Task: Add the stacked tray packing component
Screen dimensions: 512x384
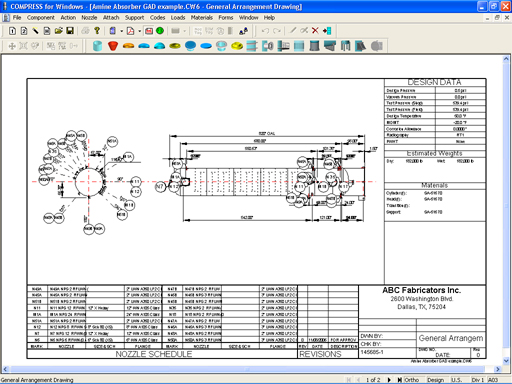Action: pos(252,46)
